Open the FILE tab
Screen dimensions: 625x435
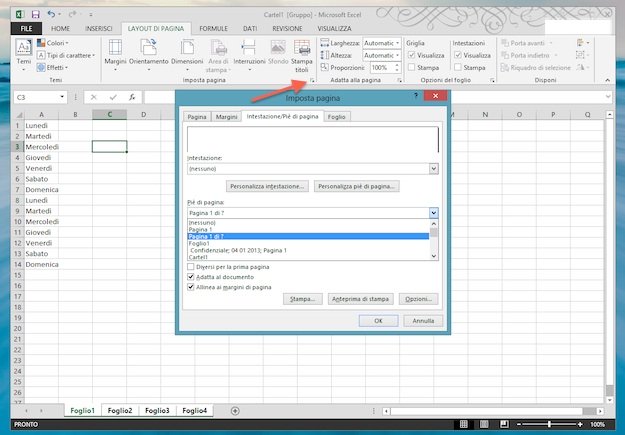pyautogui.click(x=26, y=28)
